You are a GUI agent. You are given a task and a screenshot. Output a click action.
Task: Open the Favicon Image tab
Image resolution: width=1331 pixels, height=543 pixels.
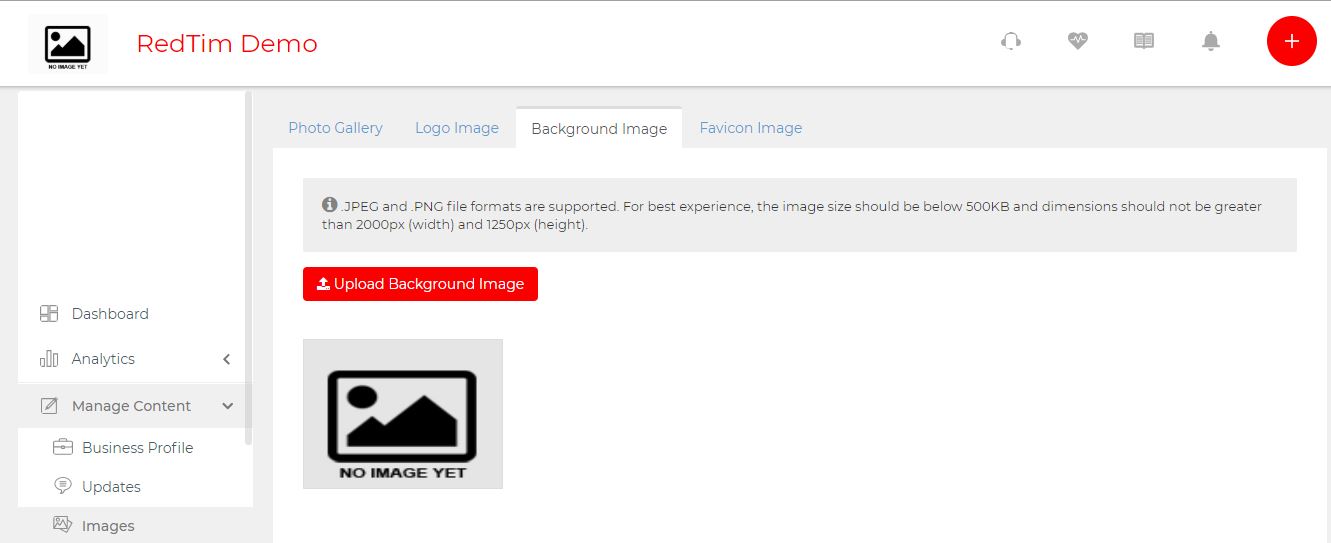pyautogui.click(x=751, y=128)
